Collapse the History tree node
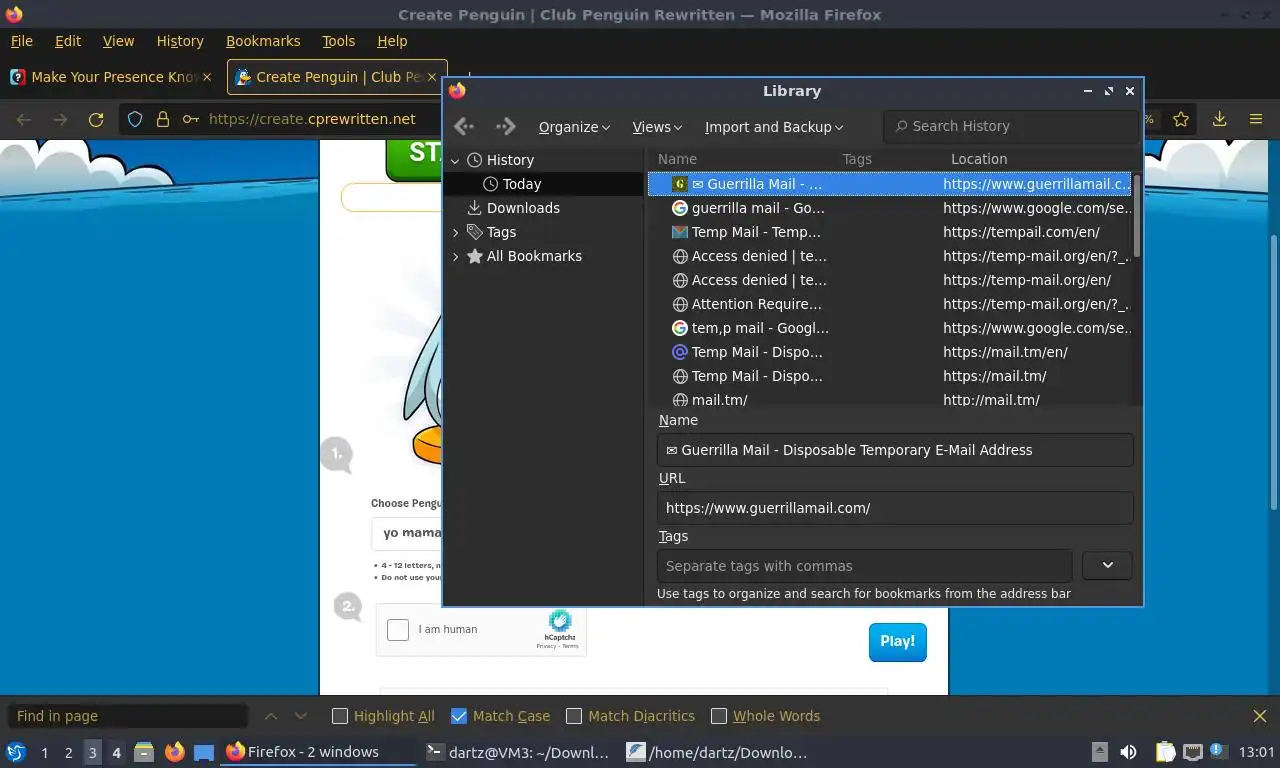 (455, 160)
